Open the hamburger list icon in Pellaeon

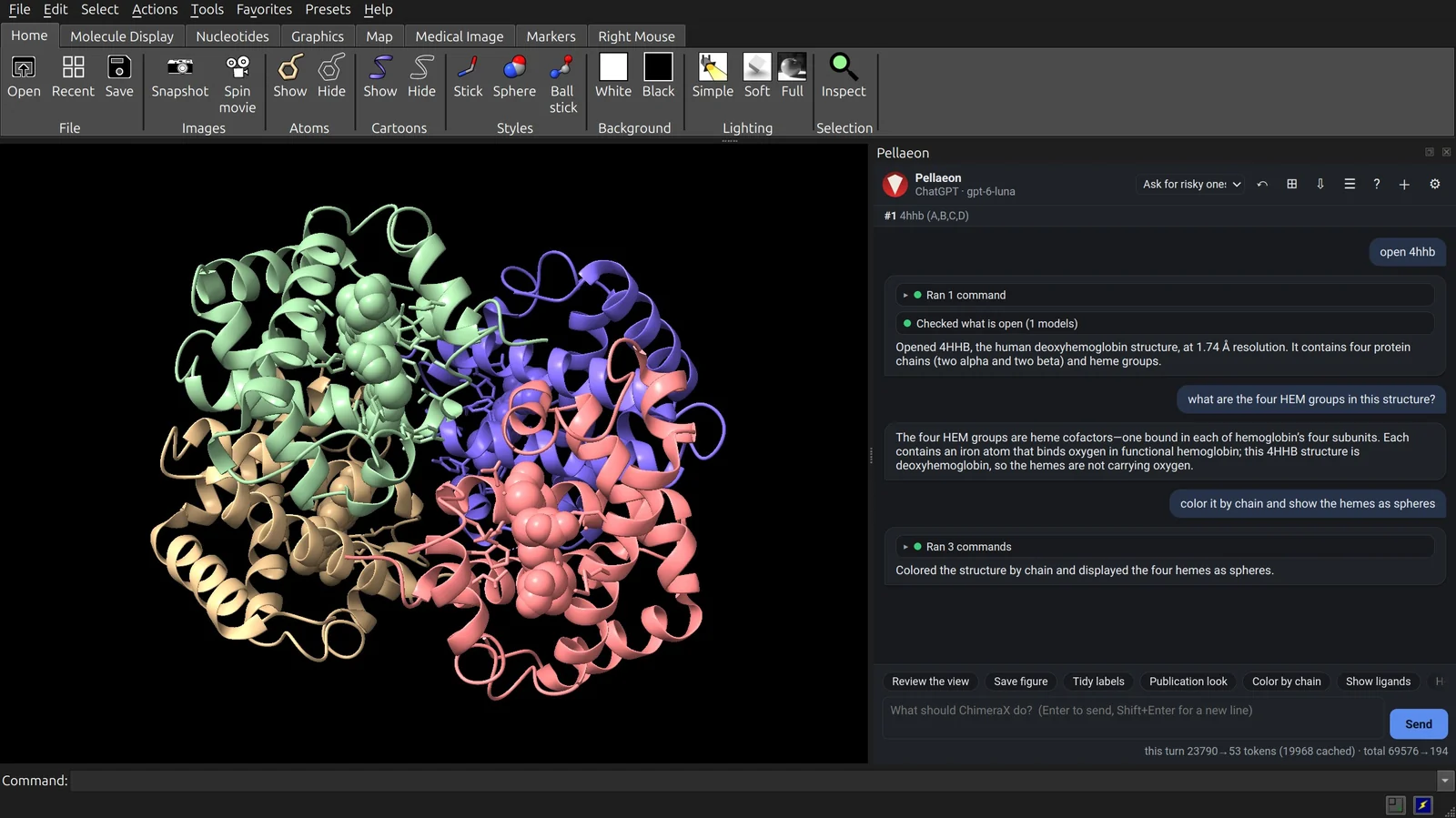coord(1350,184)
